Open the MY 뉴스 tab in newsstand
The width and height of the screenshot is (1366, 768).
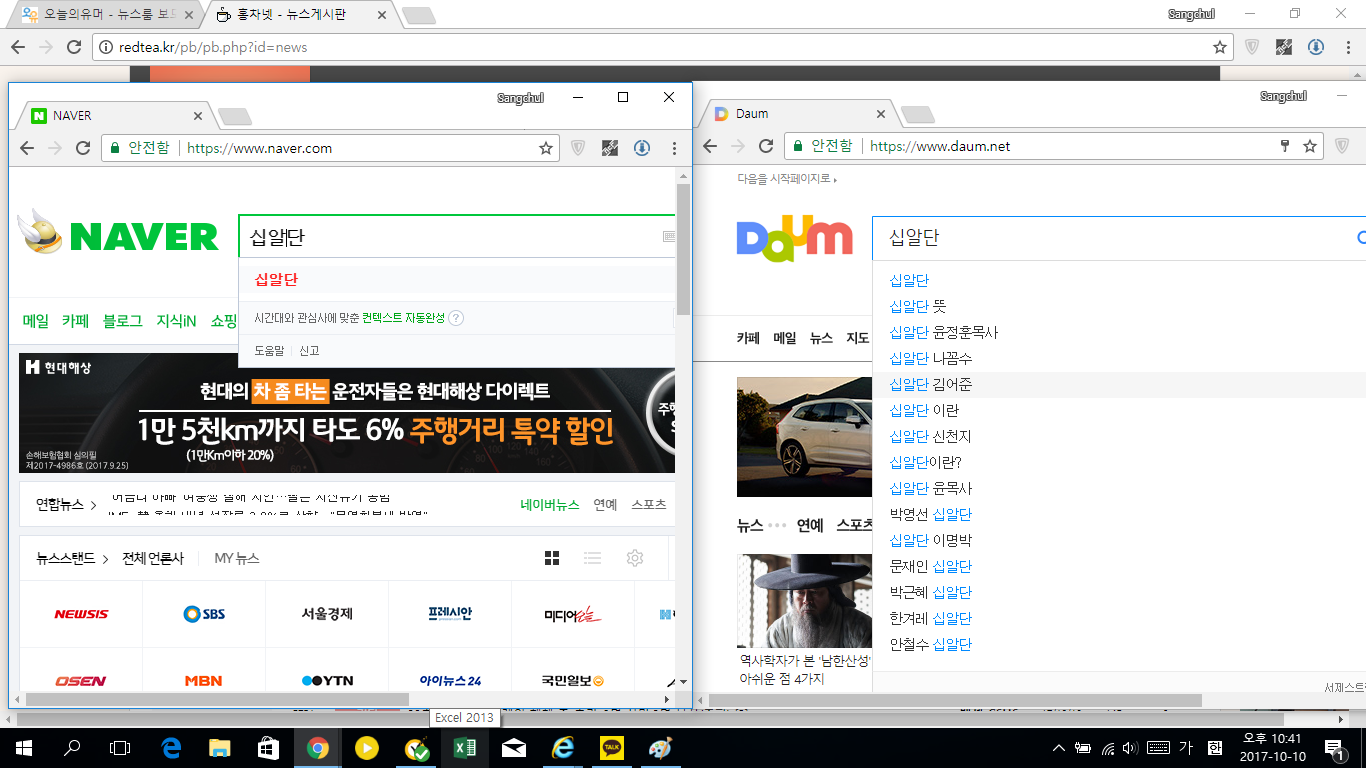237,558
